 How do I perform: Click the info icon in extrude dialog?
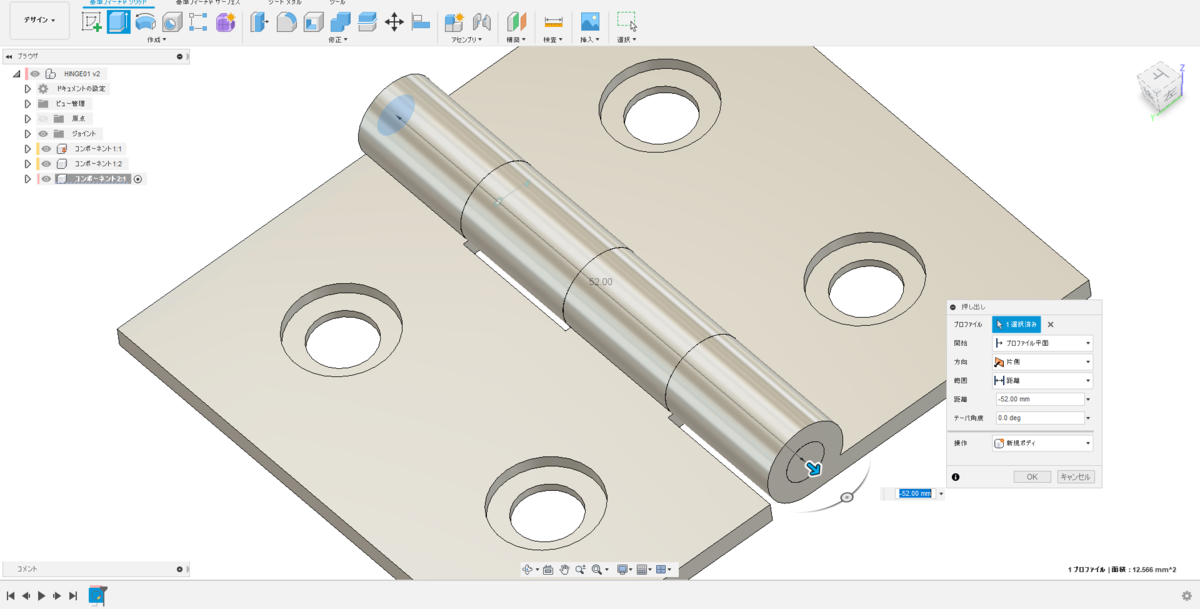(956, 477)
